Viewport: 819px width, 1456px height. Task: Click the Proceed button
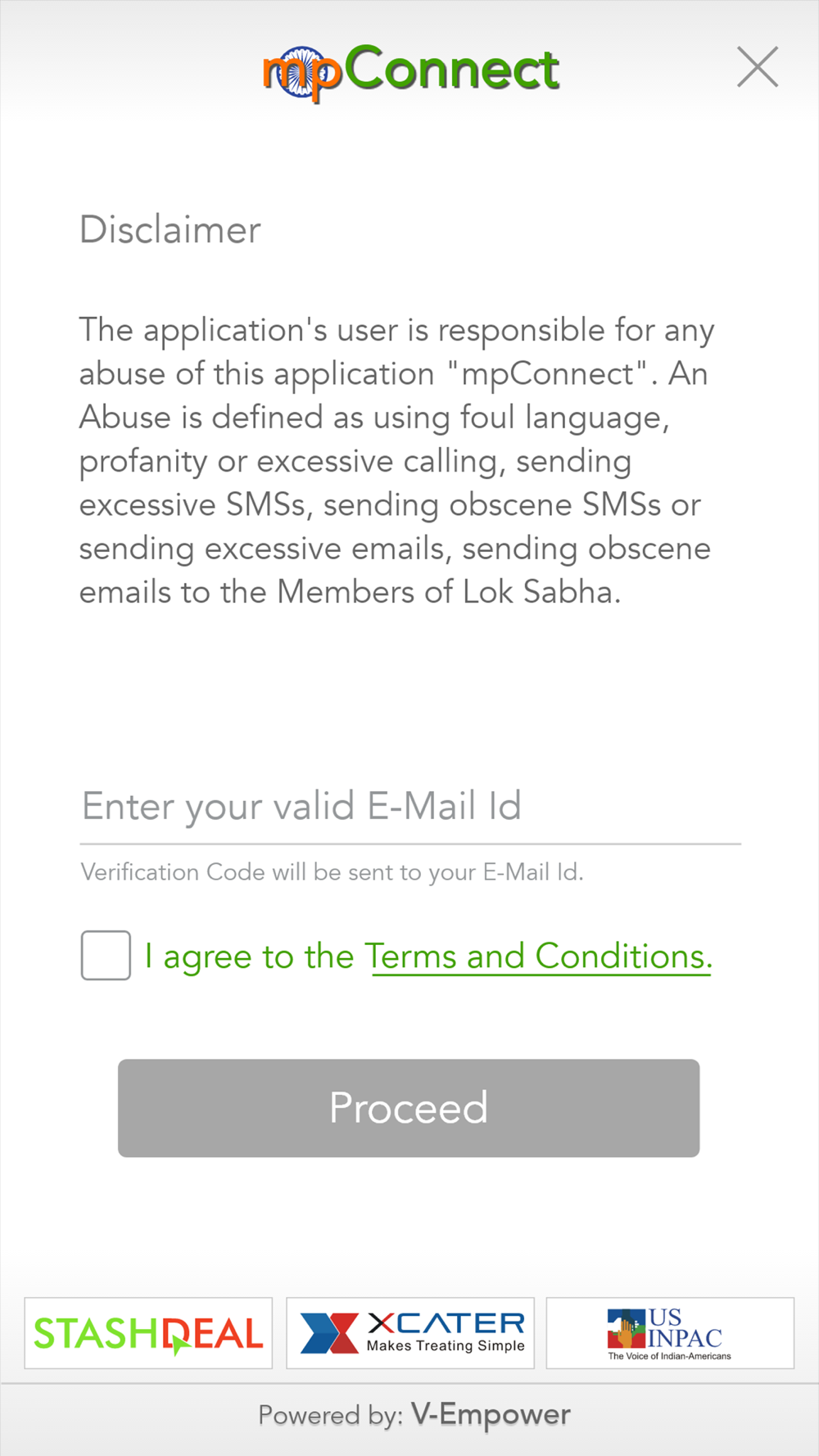(x=409, y=1108)
